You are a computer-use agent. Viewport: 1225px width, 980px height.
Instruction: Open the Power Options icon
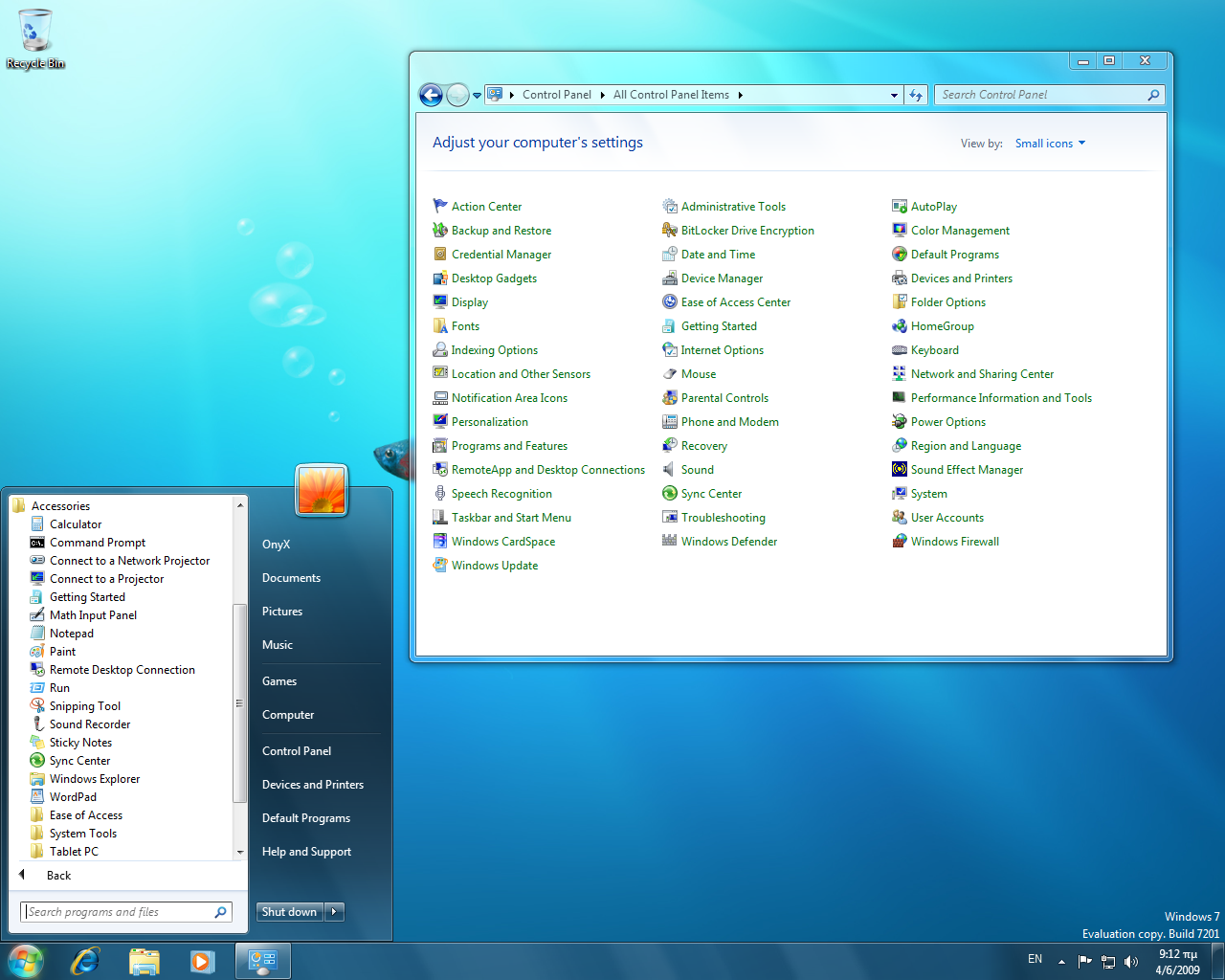point(900,421)
